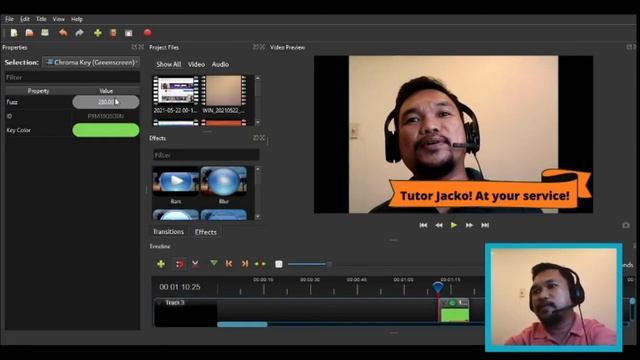Screen dimensions: 640x360
Task: Click the blue playhead marker on ruler
Action: 438,287
